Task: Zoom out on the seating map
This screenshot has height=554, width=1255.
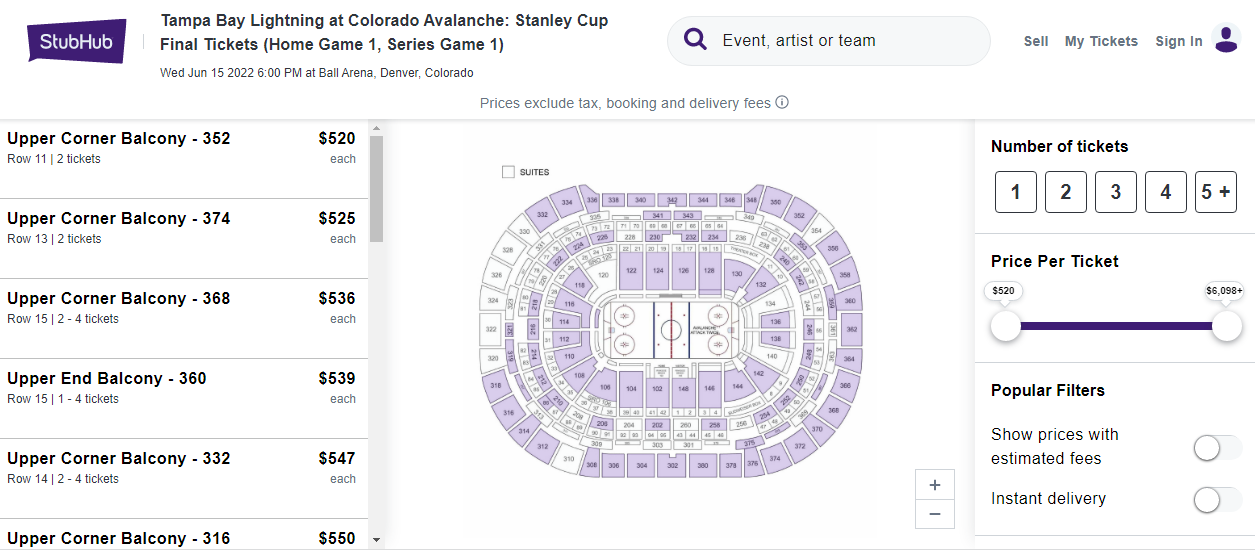Action: point(935,513)
